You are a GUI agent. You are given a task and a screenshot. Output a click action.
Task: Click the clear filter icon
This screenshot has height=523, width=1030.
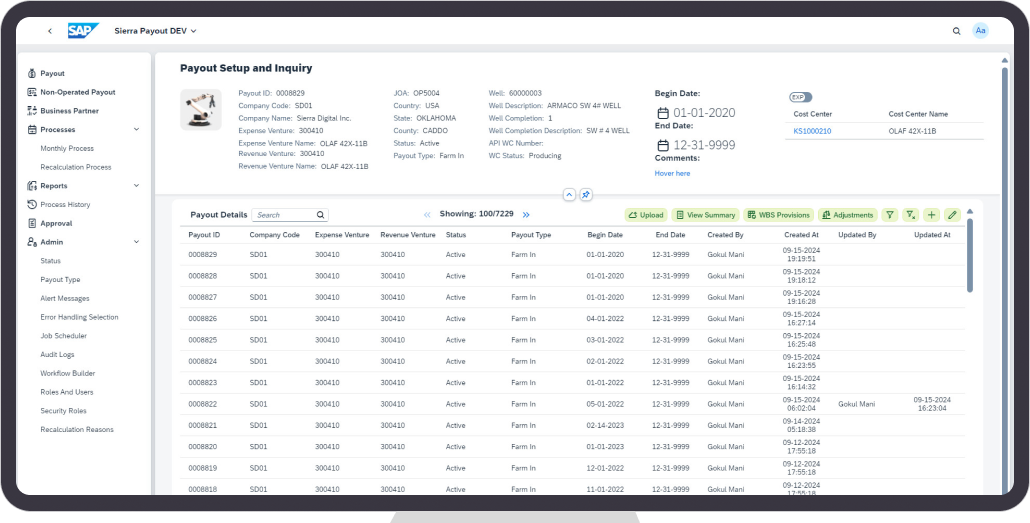(910, 215)
